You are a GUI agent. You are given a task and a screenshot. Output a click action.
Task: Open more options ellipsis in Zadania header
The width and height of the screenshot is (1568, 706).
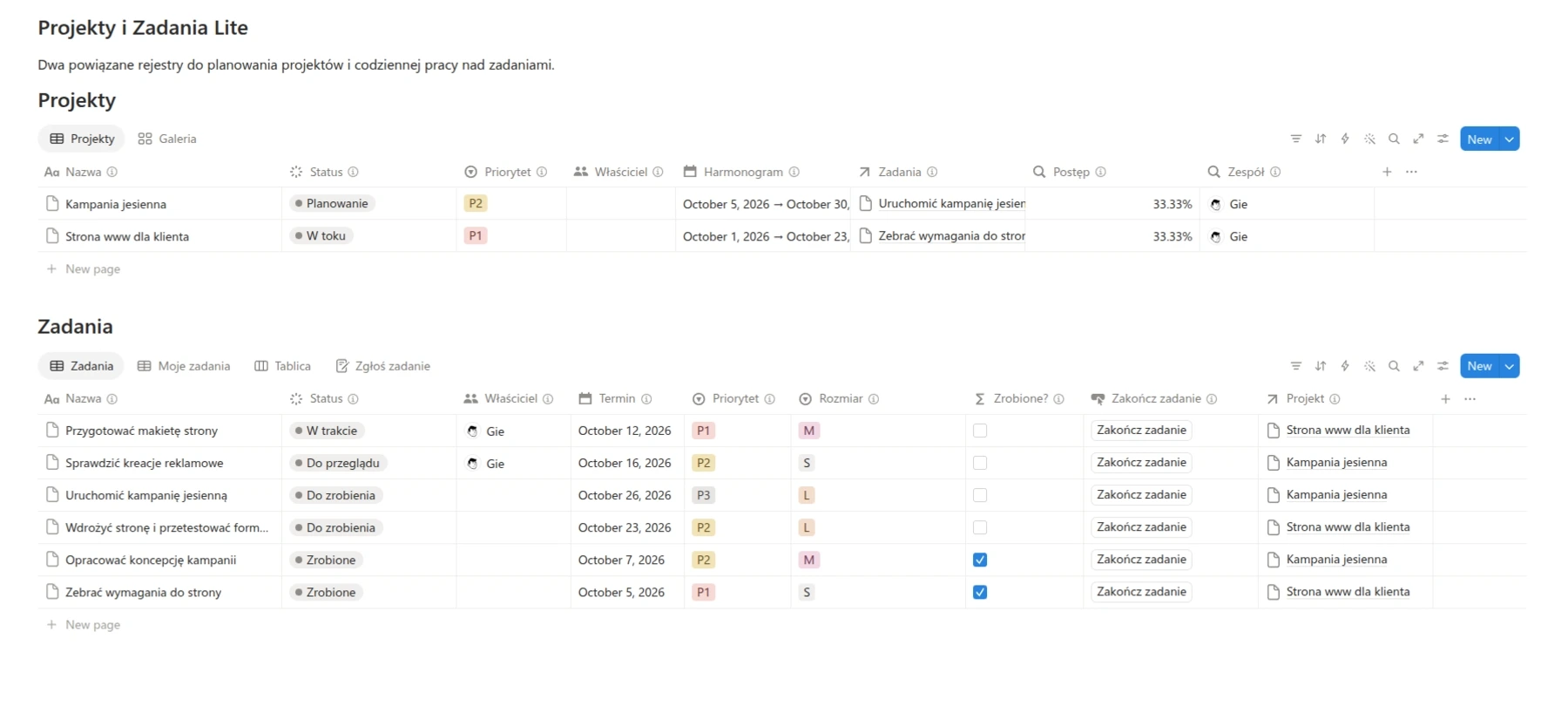click(x=1470, y=398)
